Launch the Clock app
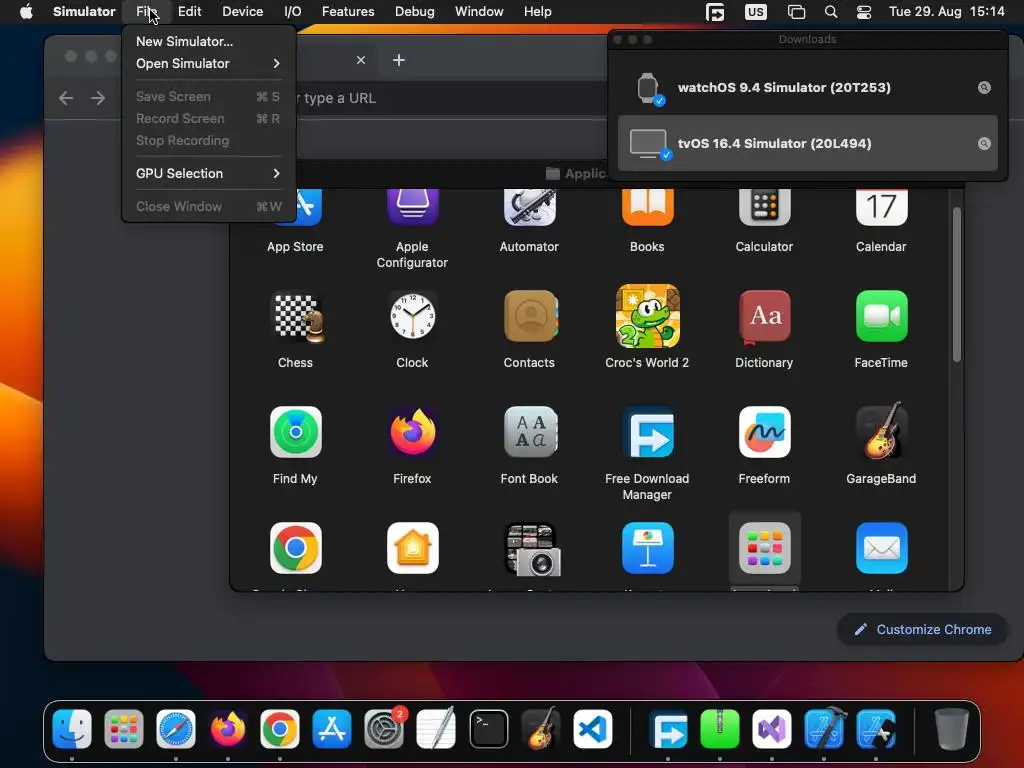The width and height of the screenshot is (1024, 768). [x=412, y=317]
